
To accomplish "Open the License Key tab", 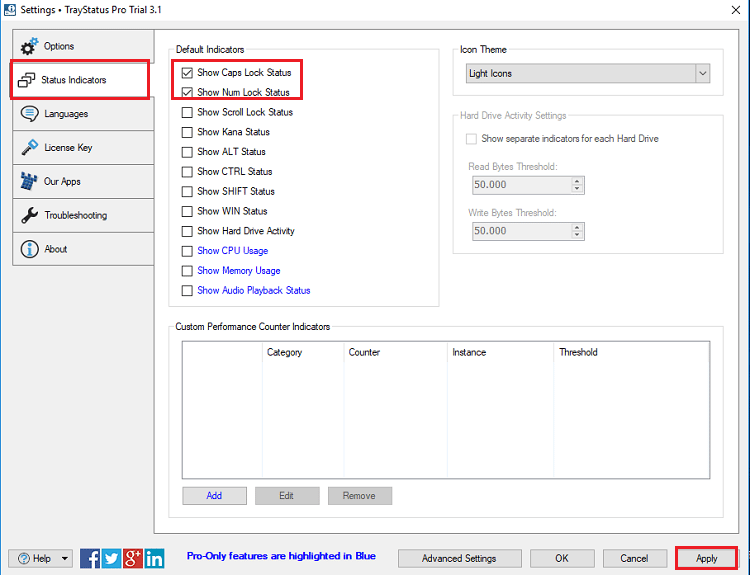I will click(83, 147).
